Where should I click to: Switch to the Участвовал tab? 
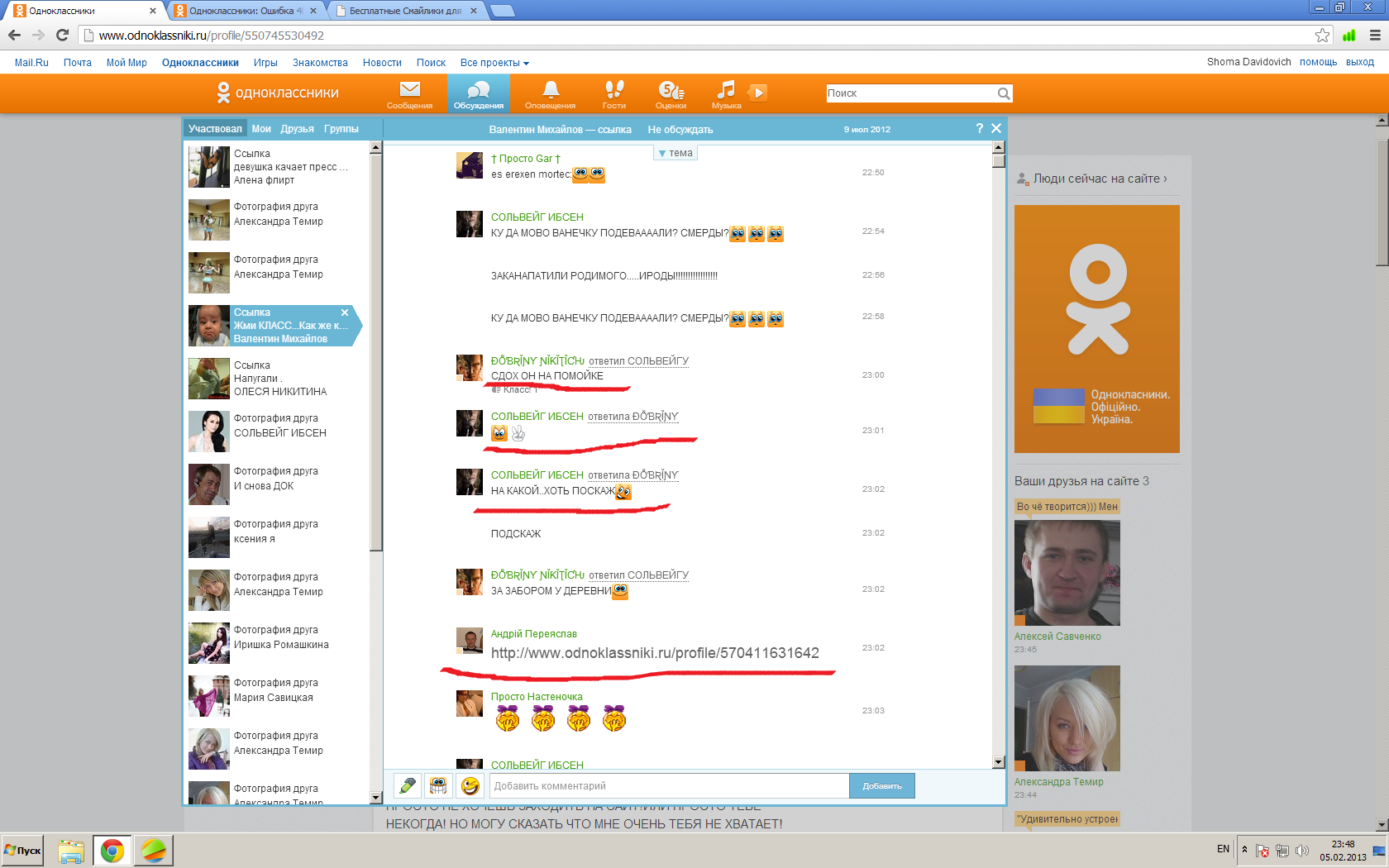click(x=215, y=129)
